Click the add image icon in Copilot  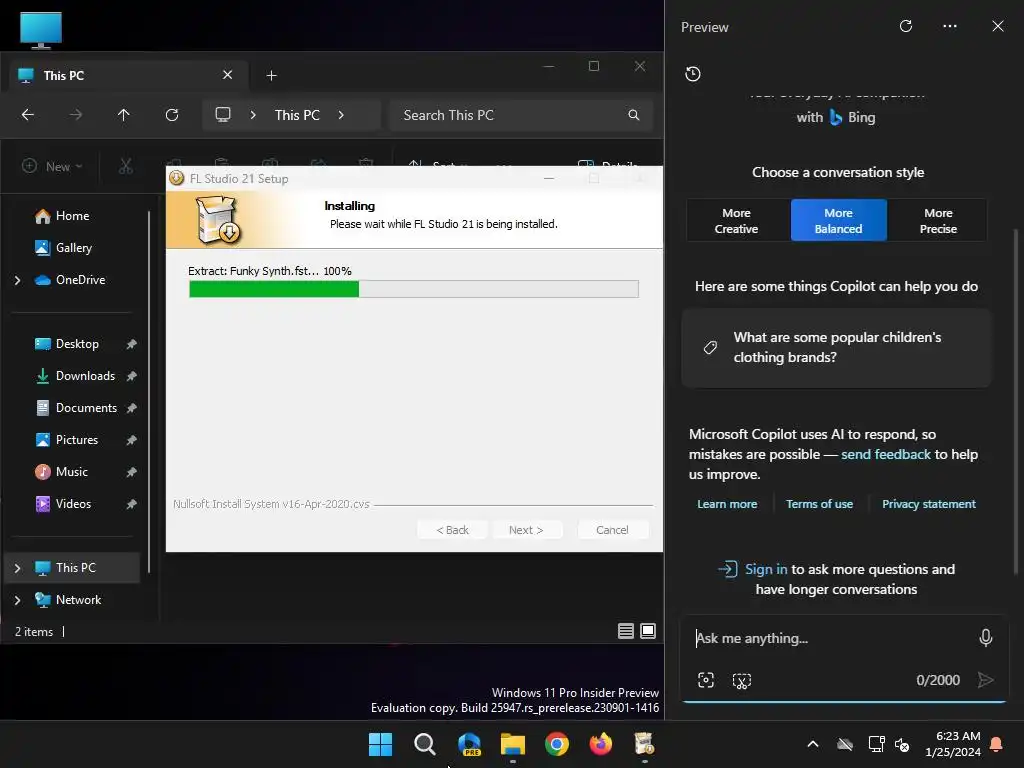pyautogui.click(x=706, y=680)
